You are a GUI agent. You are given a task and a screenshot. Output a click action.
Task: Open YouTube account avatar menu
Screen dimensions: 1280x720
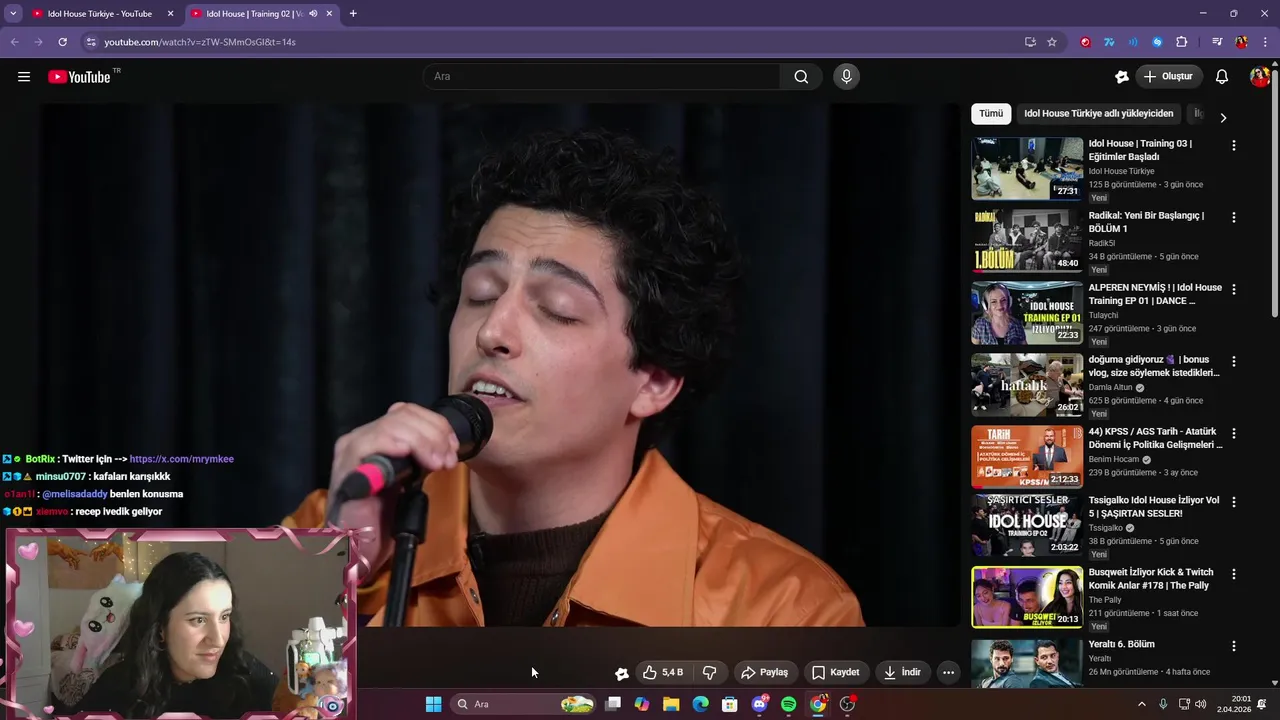pos(1259,77)
